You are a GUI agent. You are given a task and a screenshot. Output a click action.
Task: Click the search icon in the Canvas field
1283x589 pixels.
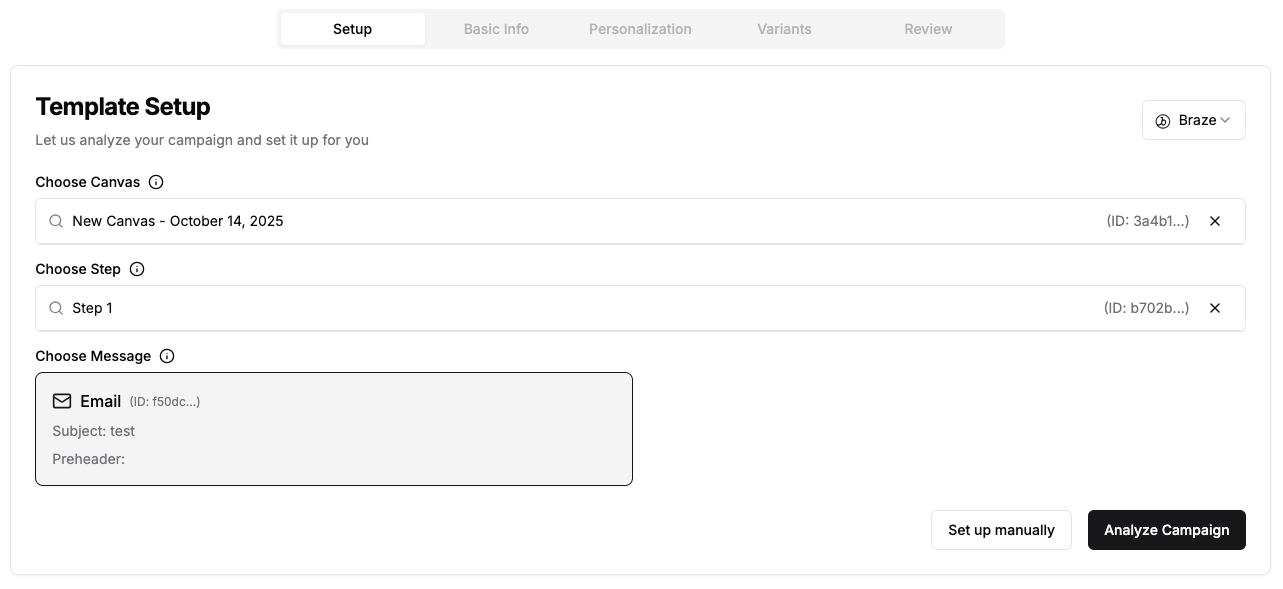(56, 221)
